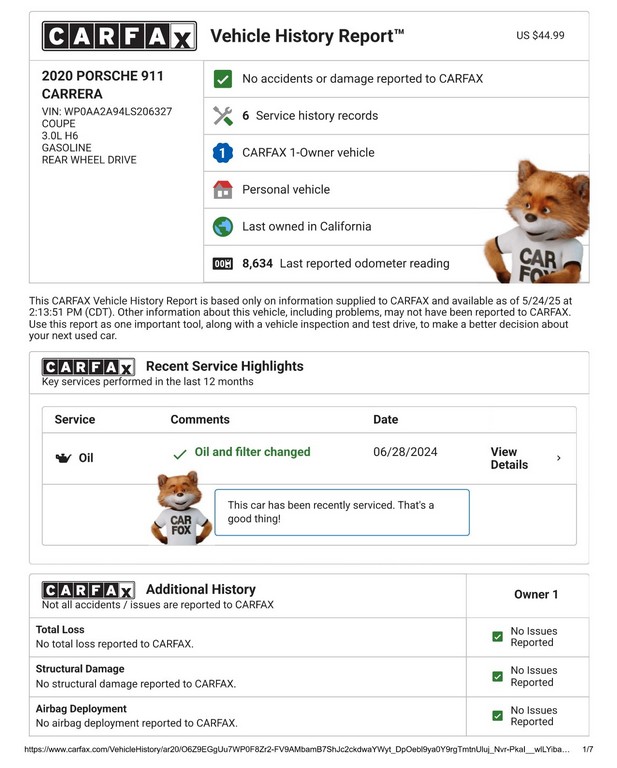Click the red house Personal vehicle icon
This screenshot has width=617, height=768.
click(223, 190)
